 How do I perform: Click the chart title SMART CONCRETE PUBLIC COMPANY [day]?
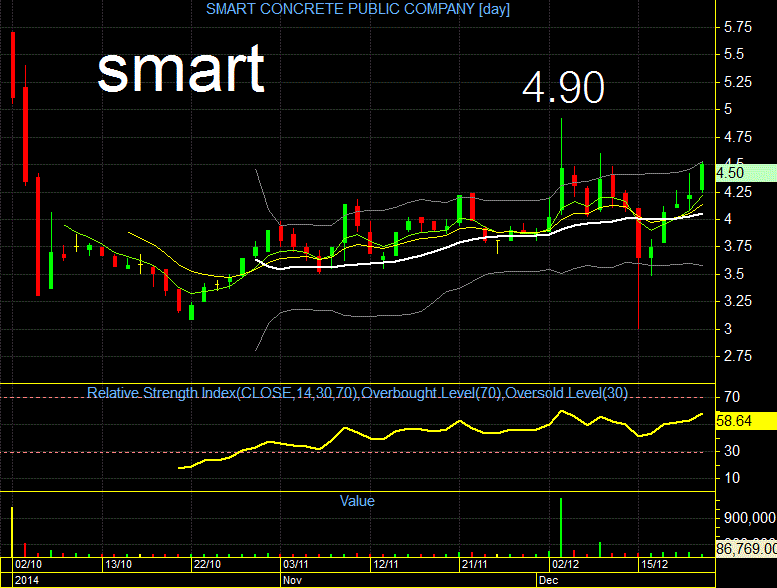[x=358, y=9]
